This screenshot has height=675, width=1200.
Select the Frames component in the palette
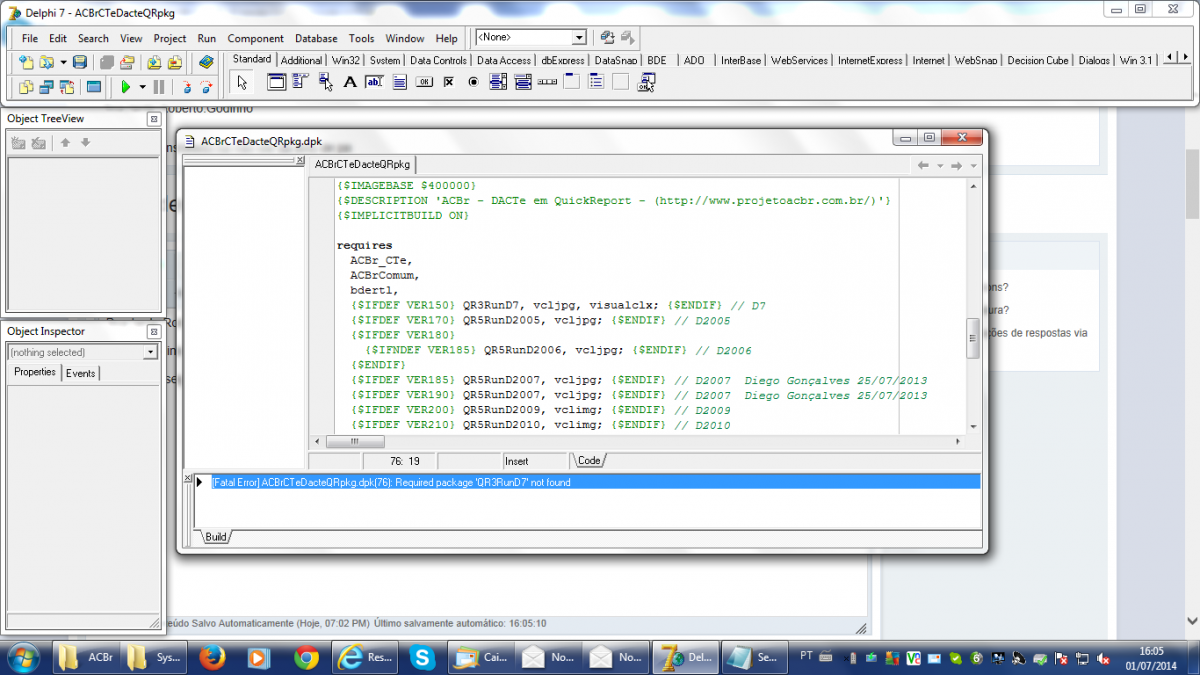pyautogui.click(x=277, y=82)
